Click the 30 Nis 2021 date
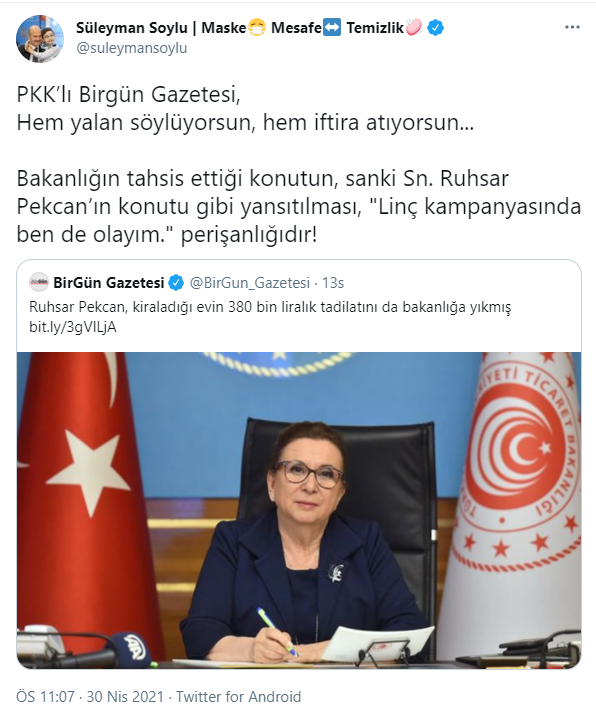The height and width of the screenshot is (713, 596). pyautogui.click(x=125, y=697)
